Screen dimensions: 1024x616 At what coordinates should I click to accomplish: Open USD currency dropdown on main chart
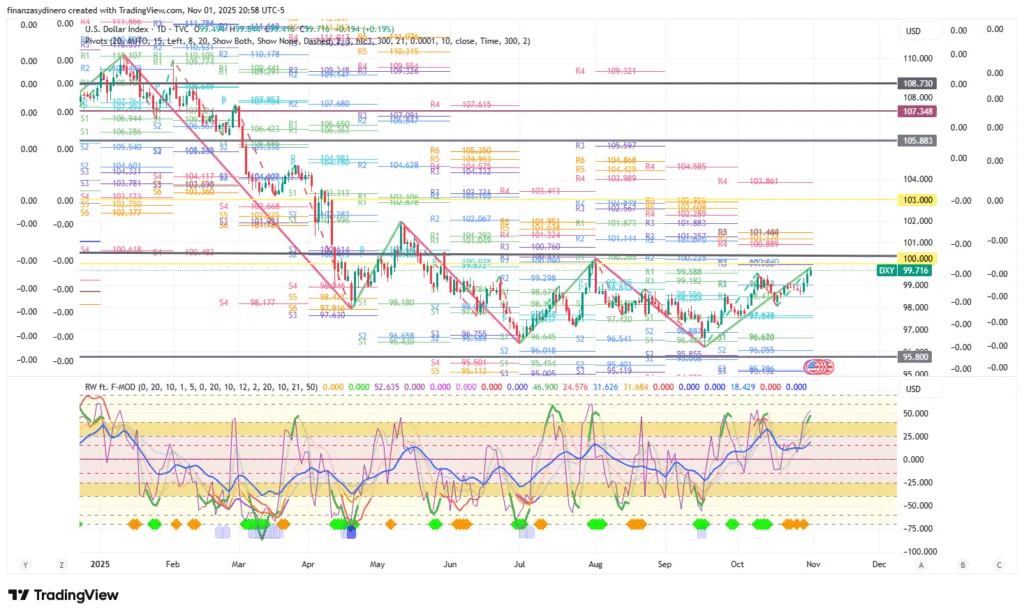(x=912, y=31)
